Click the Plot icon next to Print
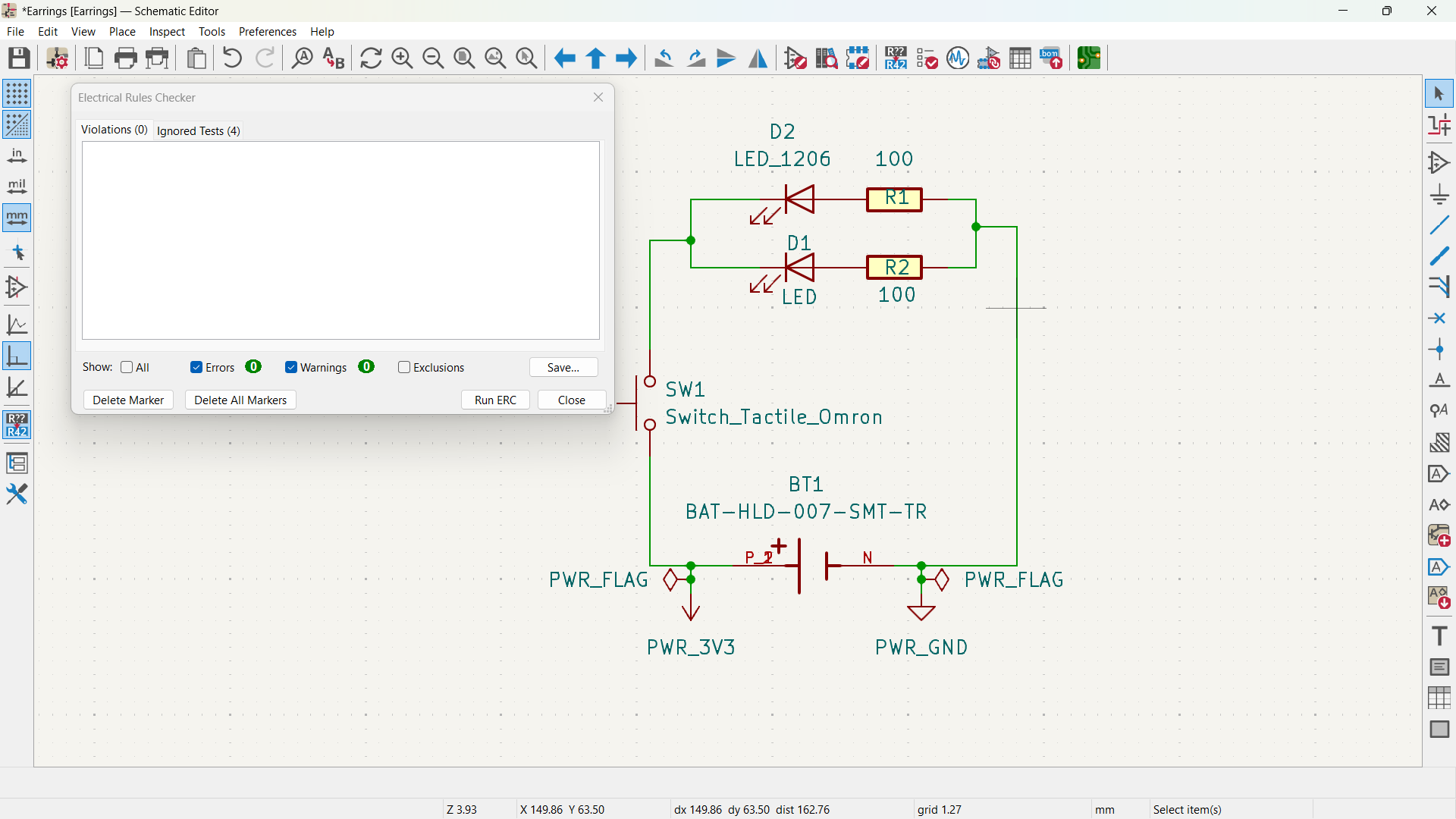Screen dimensions: 1456x819 (158, 58)
